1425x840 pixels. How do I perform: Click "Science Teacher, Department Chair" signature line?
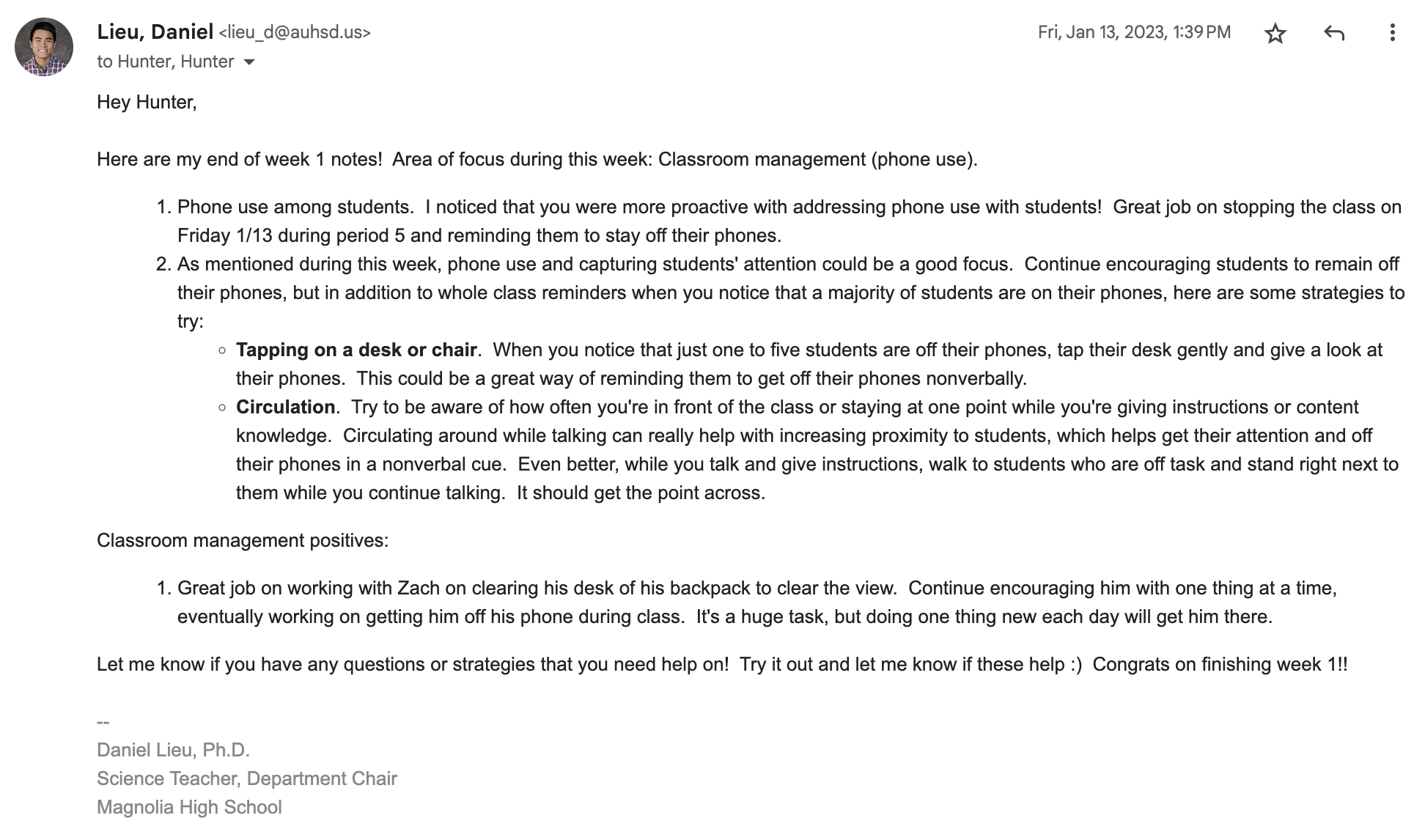coord(247,778)
